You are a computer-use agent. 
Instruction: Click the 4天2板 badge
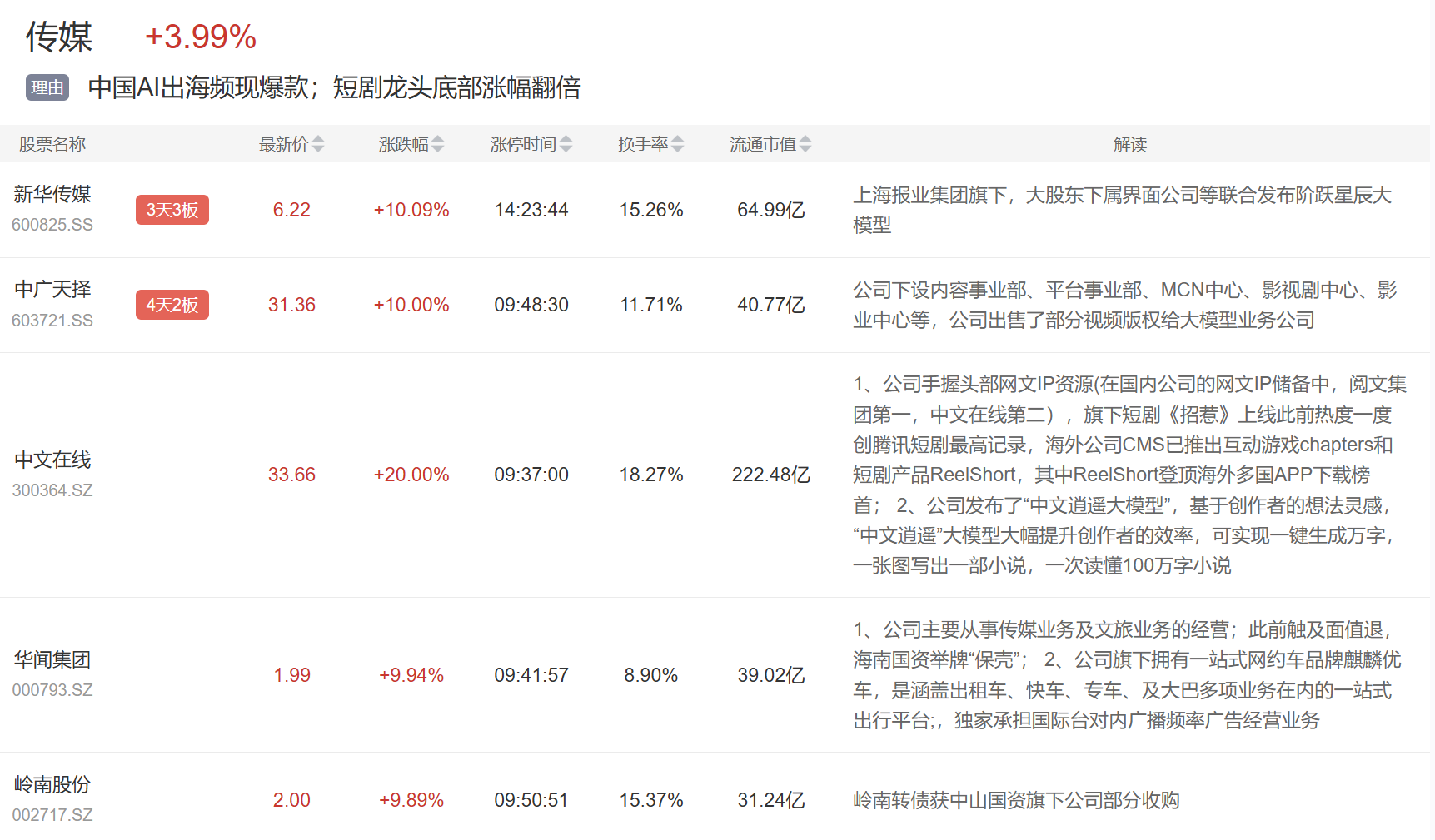172,305
